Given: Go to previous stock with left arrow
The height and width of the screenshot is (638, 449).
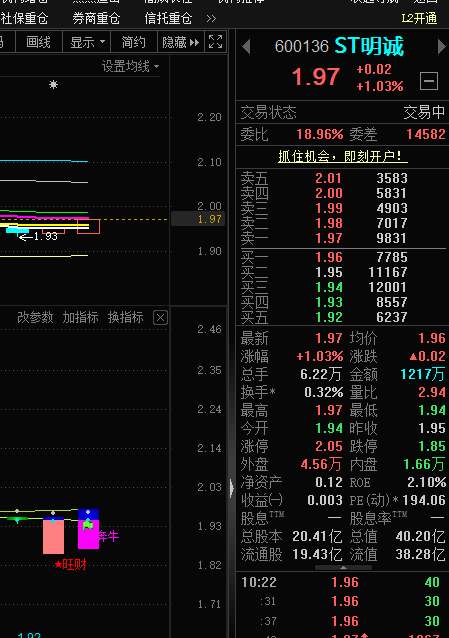Looking at the screenshot, I should coord(246,46).
